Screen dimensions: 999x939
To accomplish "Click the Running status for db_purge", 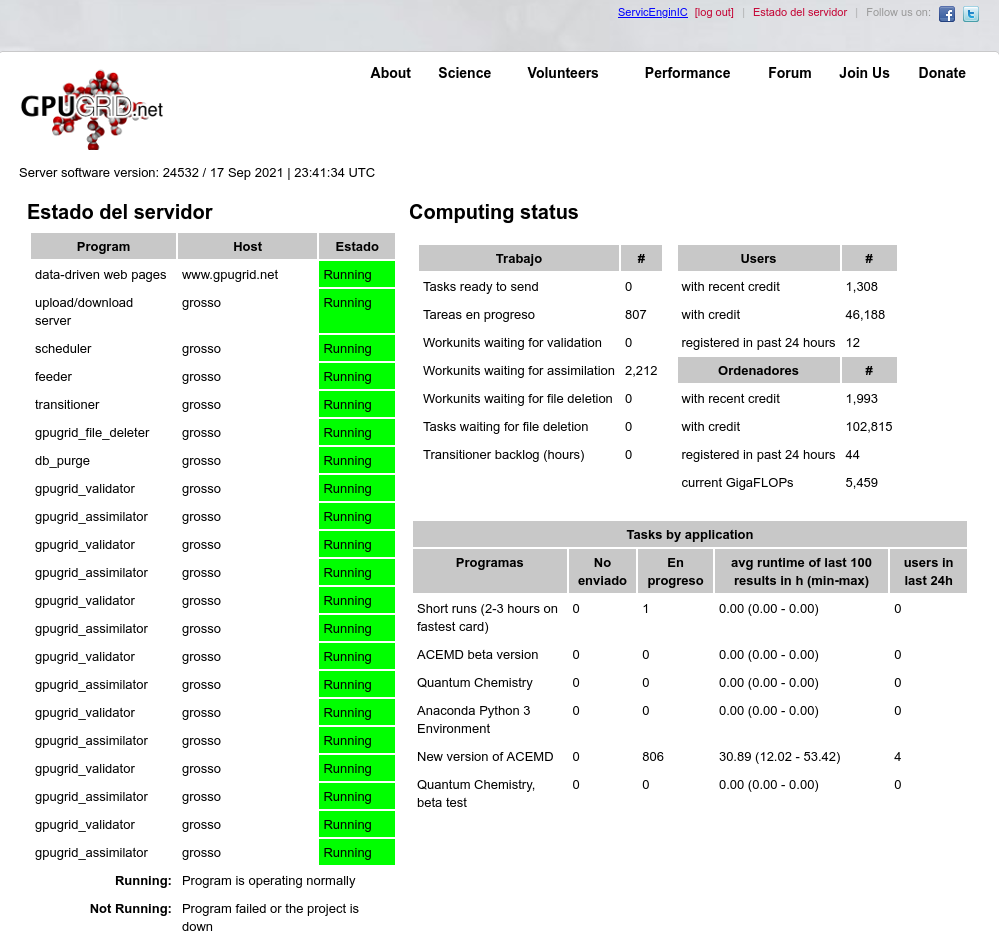I will click(357, 461).
